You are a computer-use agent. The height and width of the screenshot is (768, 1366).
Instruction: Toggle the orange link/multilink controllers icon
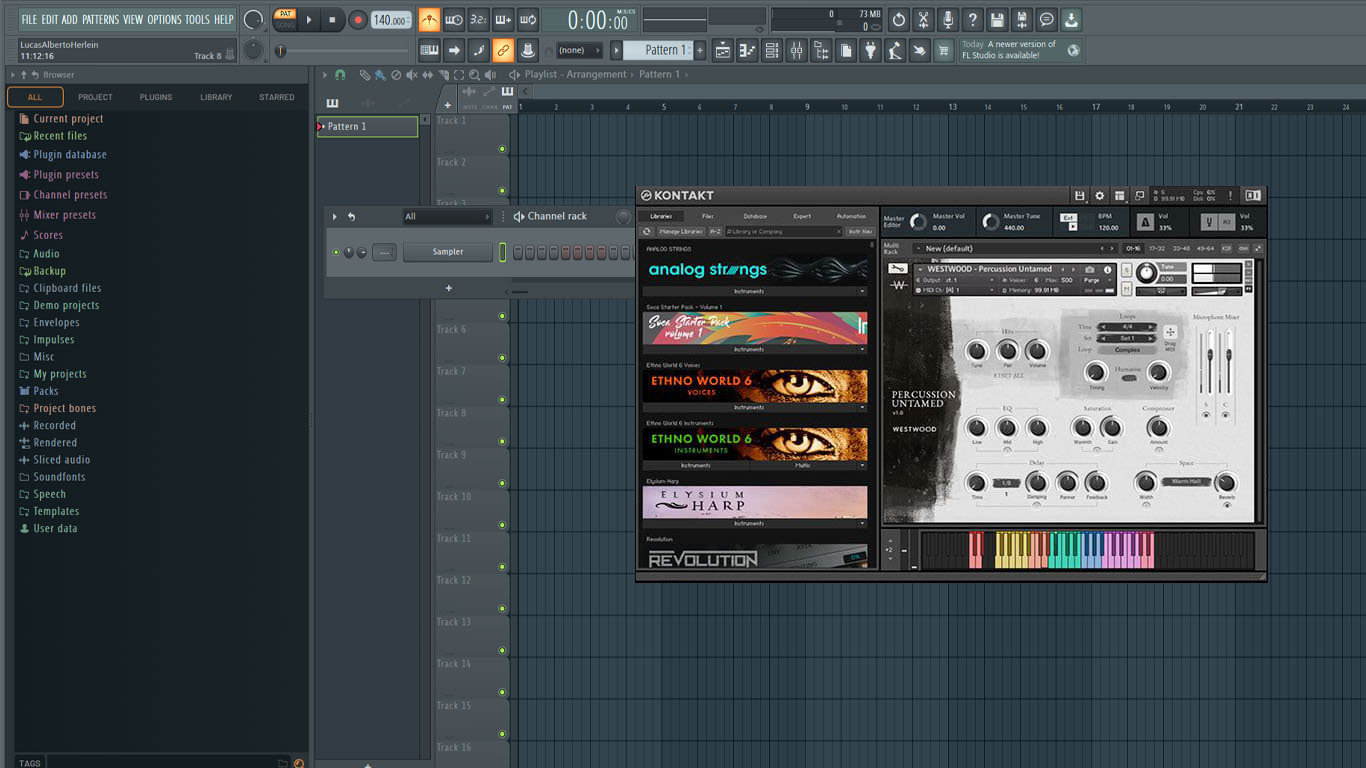(503, 50)
